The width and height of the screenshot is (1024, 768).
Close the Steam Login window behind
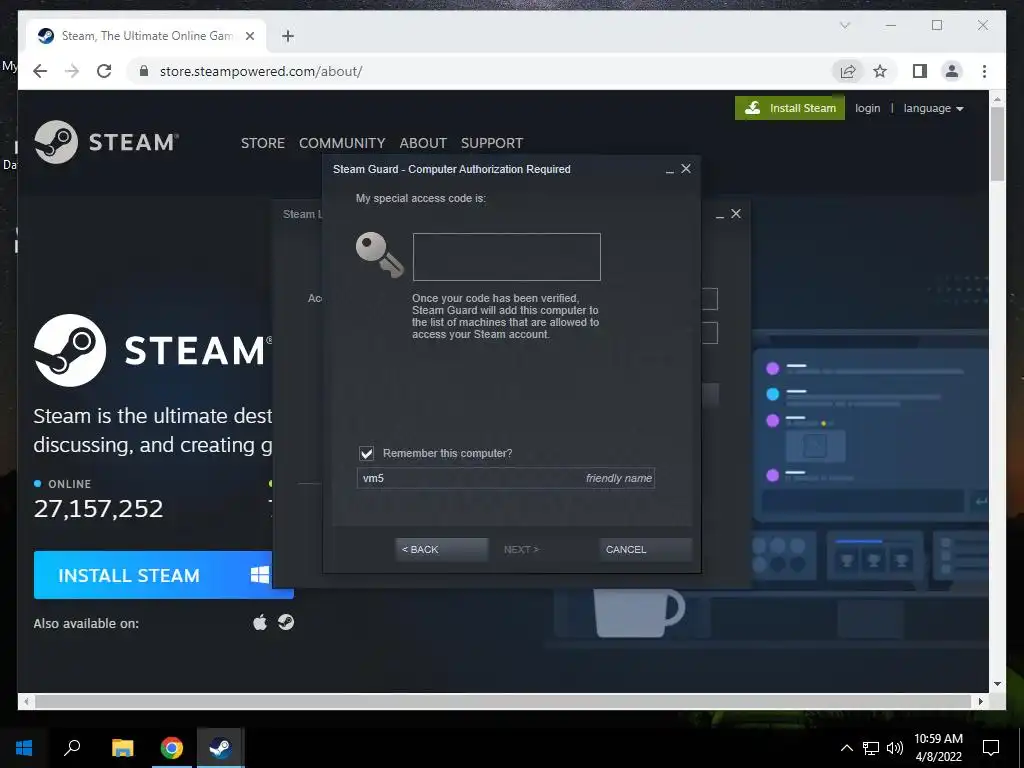click(736, 214)
